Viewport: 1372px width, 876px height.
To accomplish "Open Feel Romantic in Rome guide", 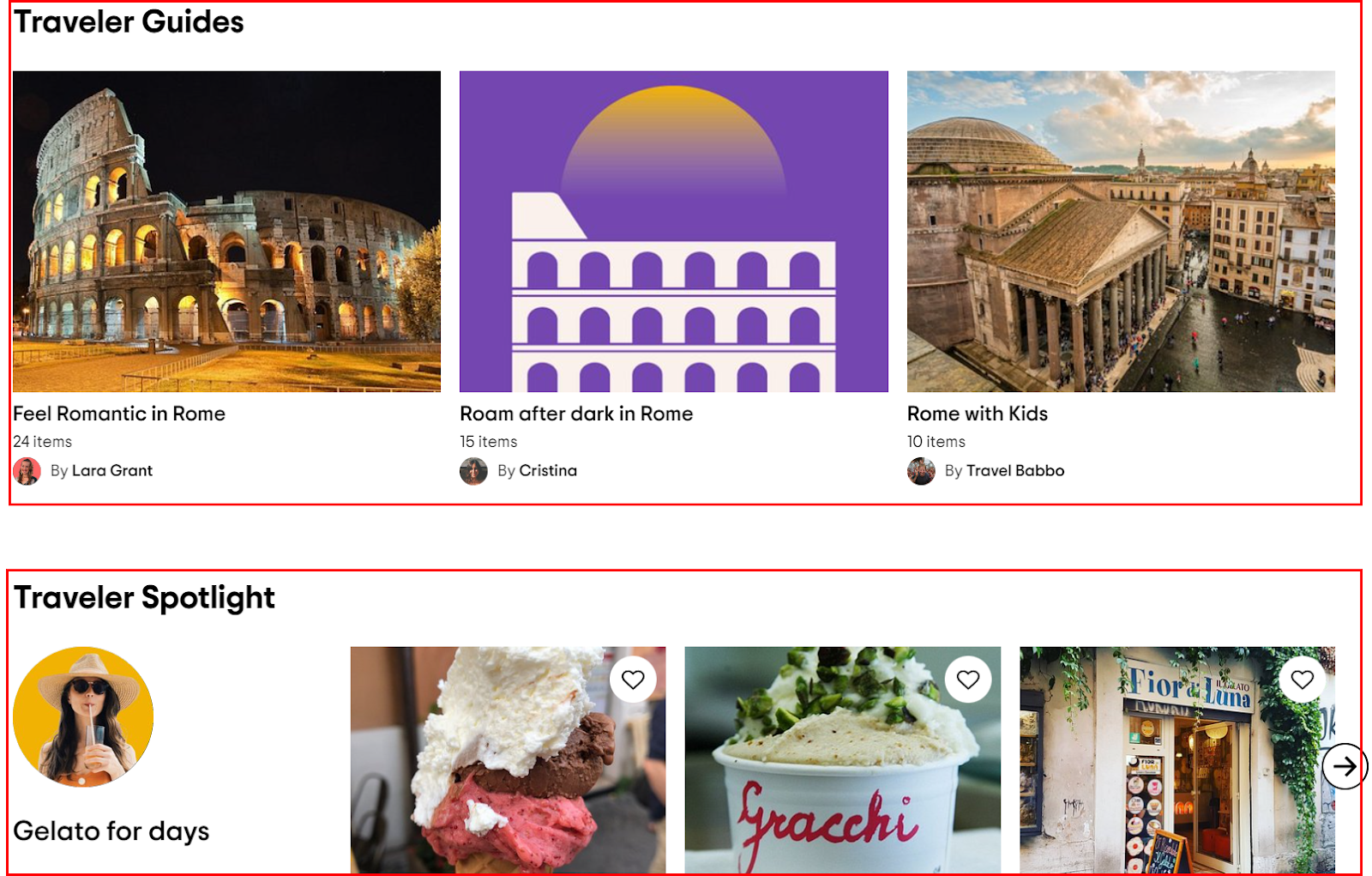I will point(119,414).
